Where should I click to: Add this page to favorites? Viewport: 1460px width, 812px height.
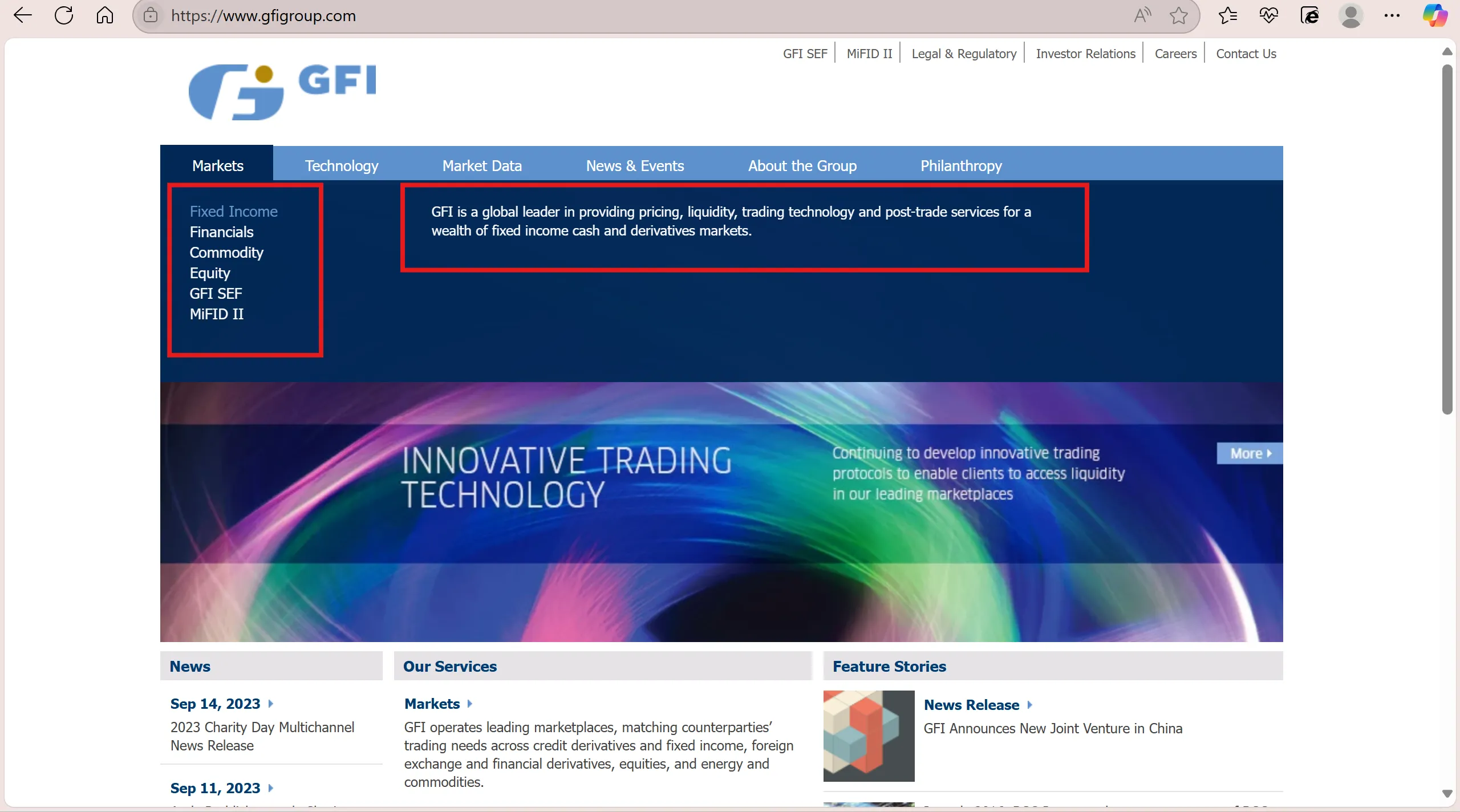(x=1179, y=15)
